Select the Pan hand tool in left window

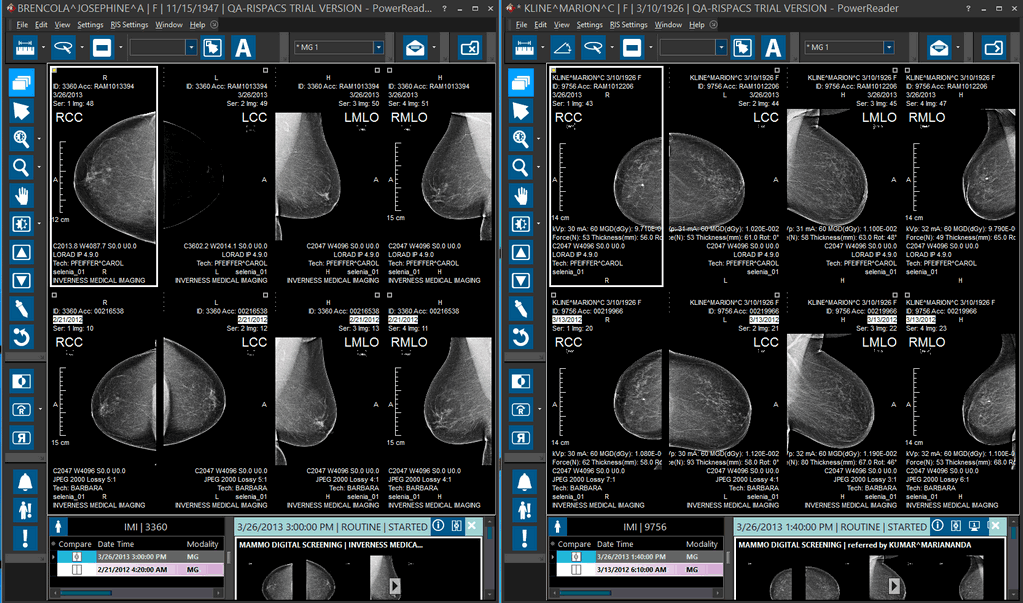point(21,196)
